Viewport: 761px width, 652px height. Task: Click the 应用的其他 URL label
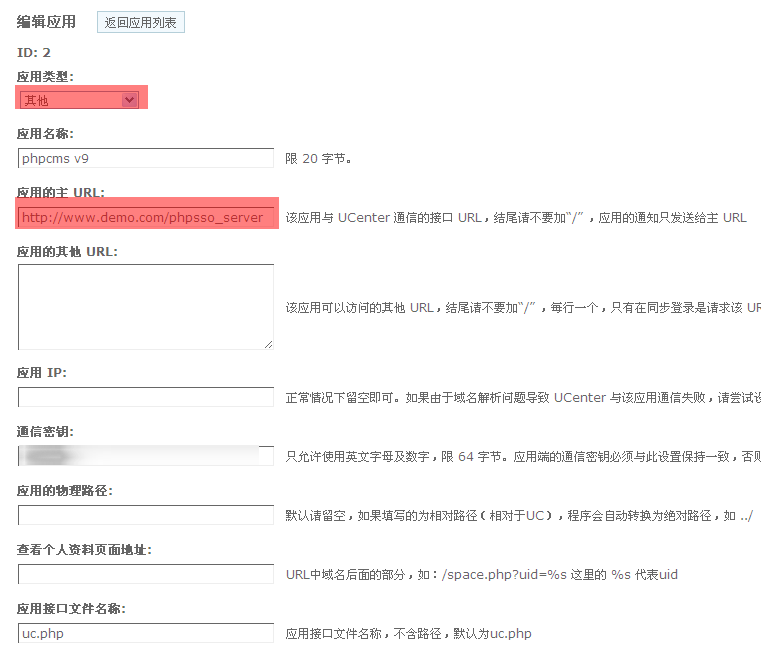coord(67,251)
